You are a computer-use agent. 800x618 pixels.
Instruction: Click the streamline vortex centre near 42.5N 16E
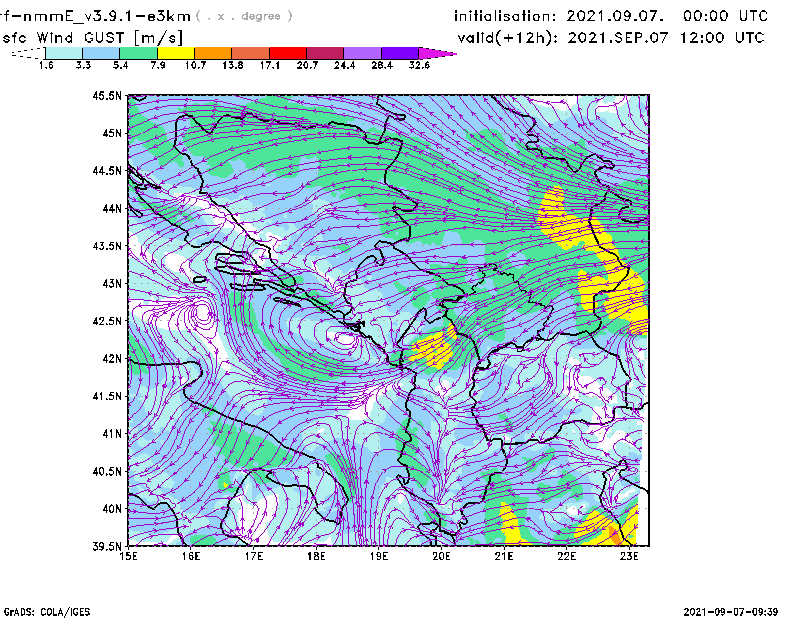click(204, 312)
